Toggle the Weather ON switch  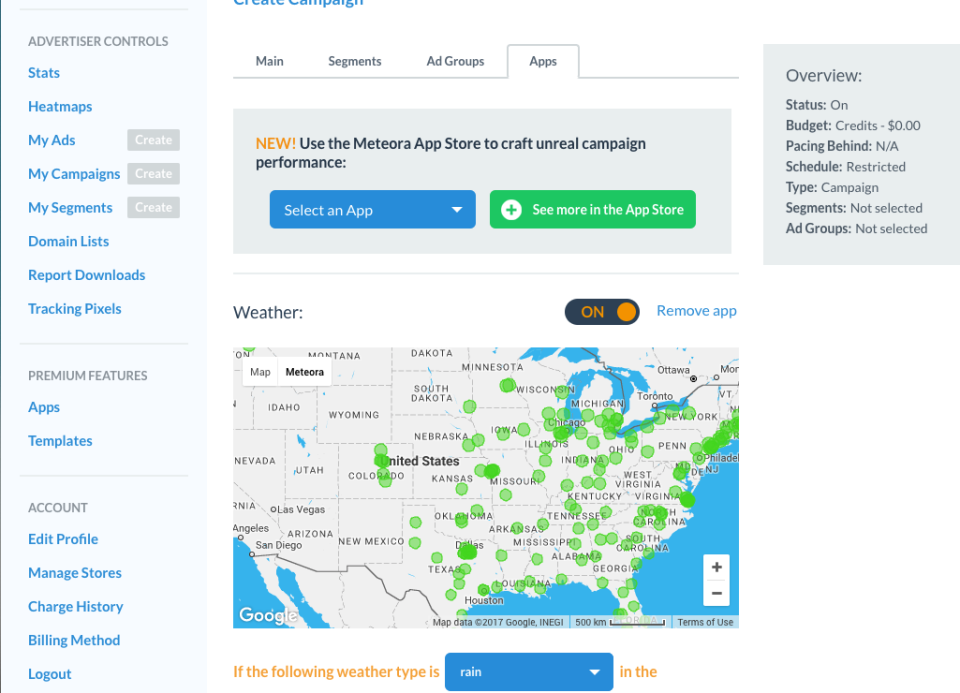pos(602,312)
